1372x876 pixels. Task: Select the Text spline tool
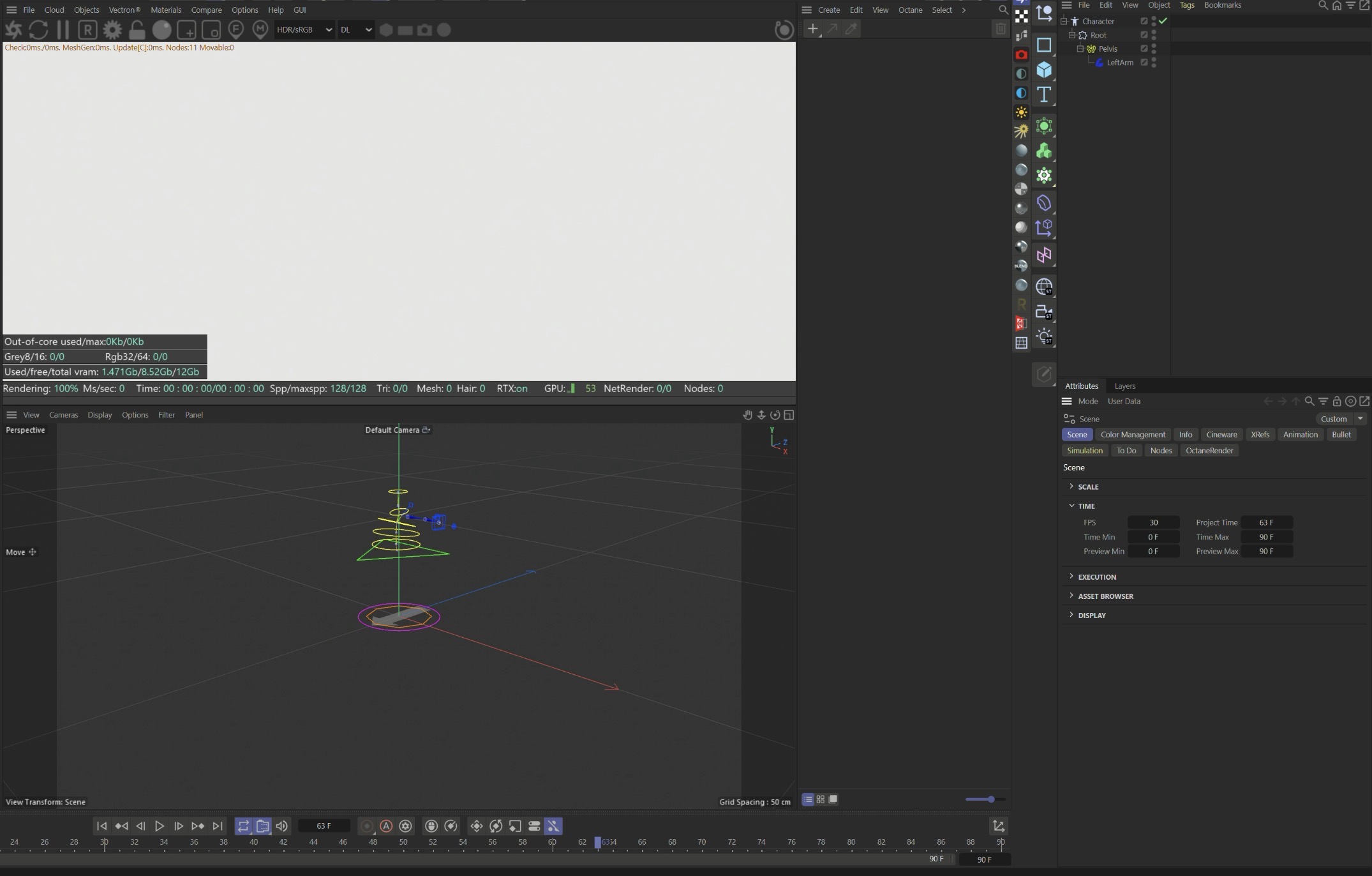point(1044,94)
